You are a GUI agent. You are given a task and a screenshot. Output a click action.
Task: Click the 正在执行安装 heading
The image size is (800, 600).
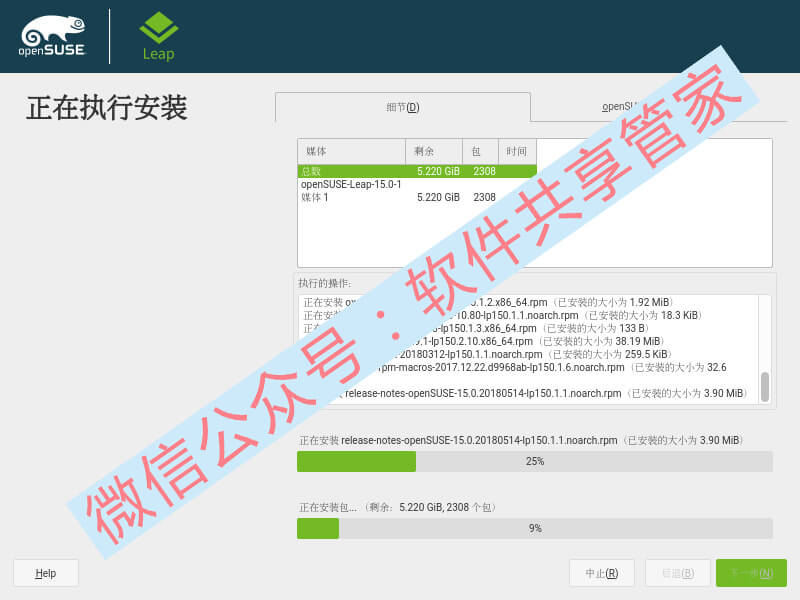(x=107, y=108)
